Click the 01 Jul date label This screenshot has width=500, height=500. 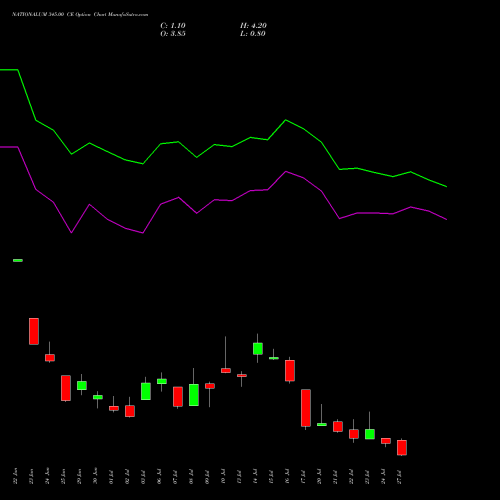[x=111, y=477]
